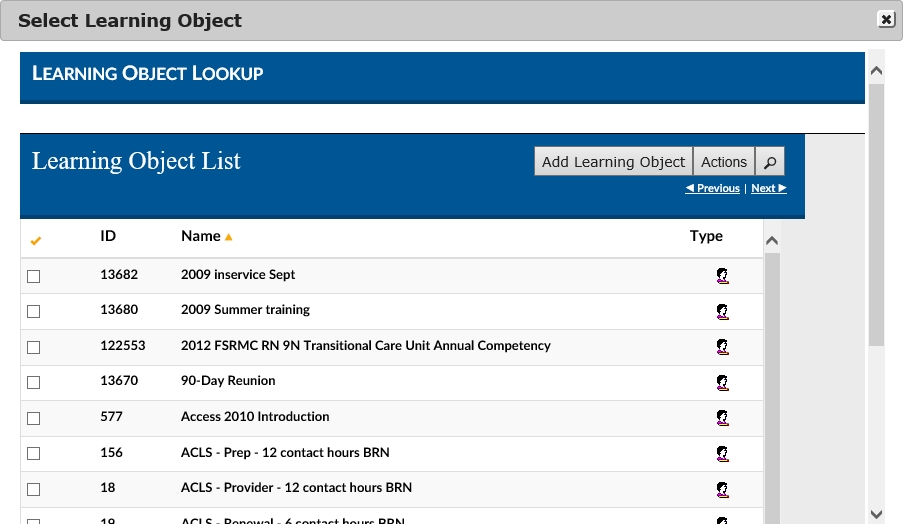Click type icon for ACLS - Prep row
The image size is (903, 524).
722,454
